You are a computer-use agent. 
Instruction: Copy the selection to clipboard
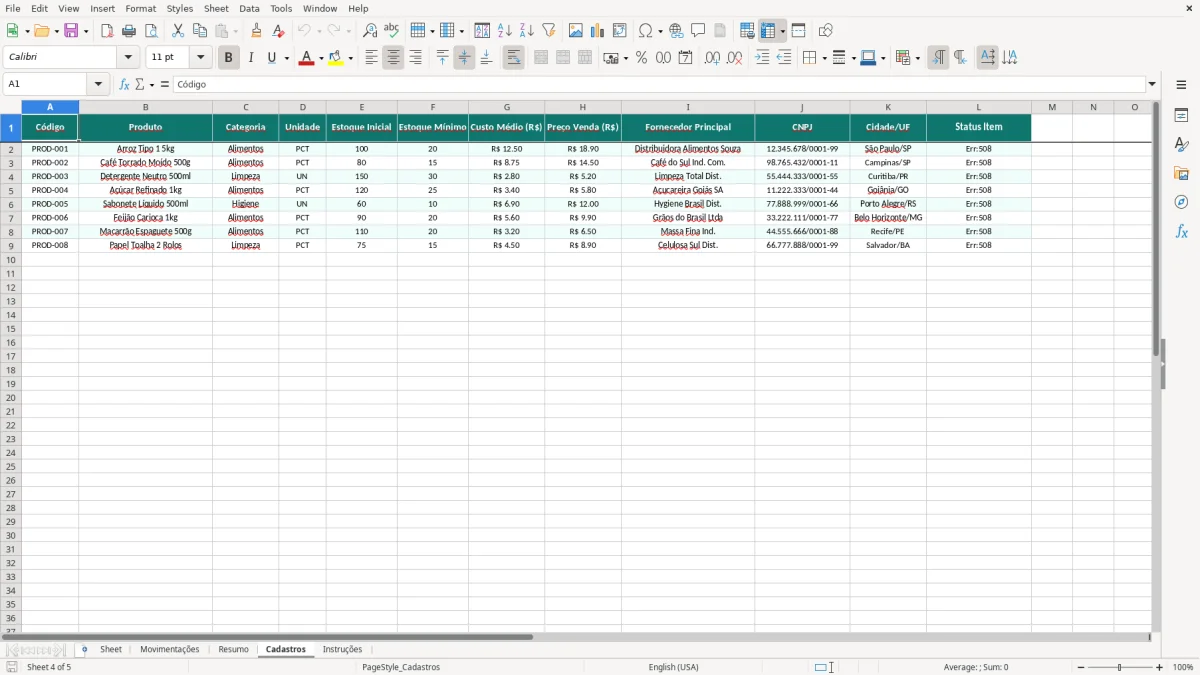[x=200, y=31]
